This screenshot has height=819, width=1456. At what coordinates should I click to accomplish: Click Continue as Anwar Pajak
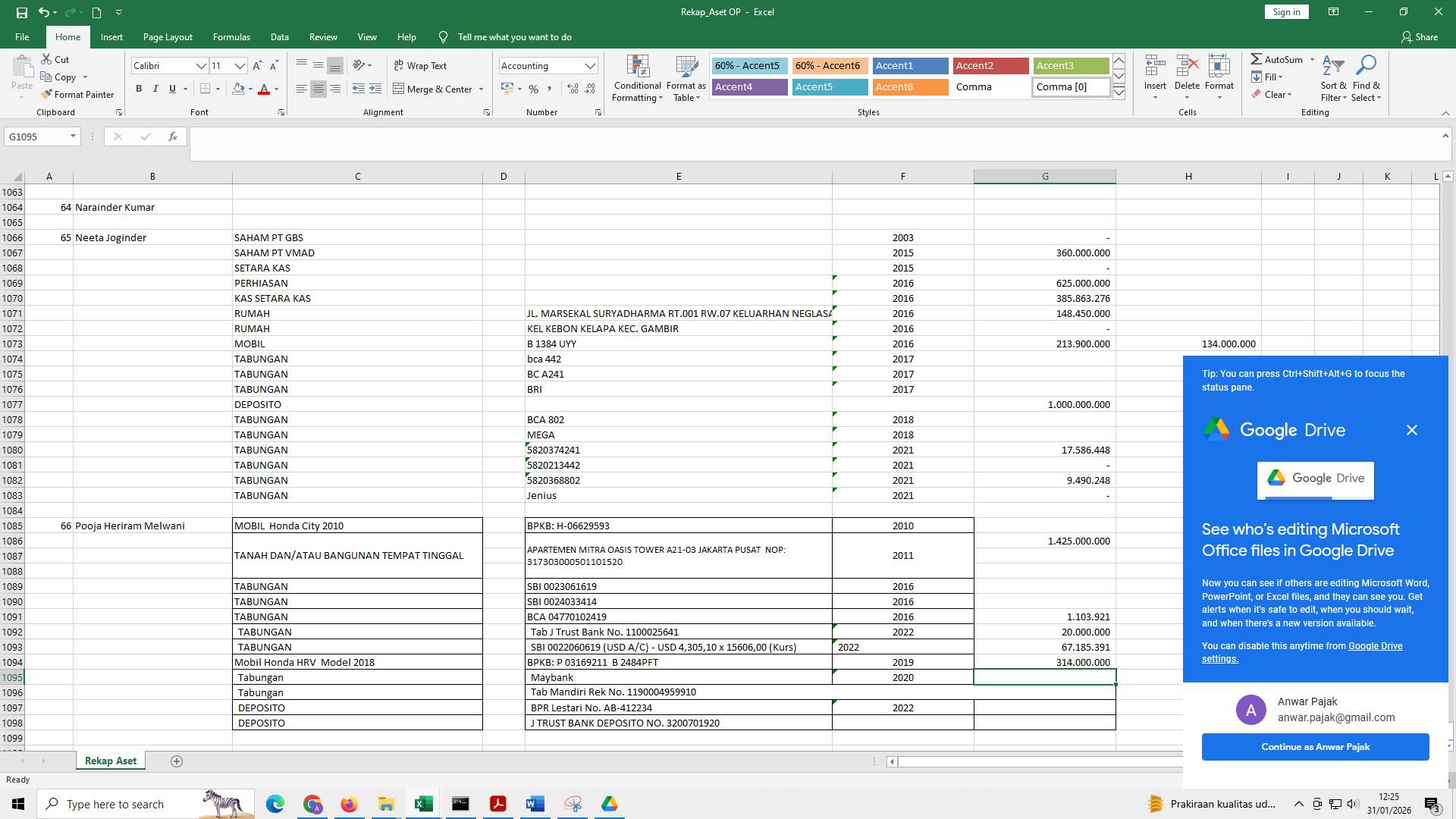coord(1315,746)
